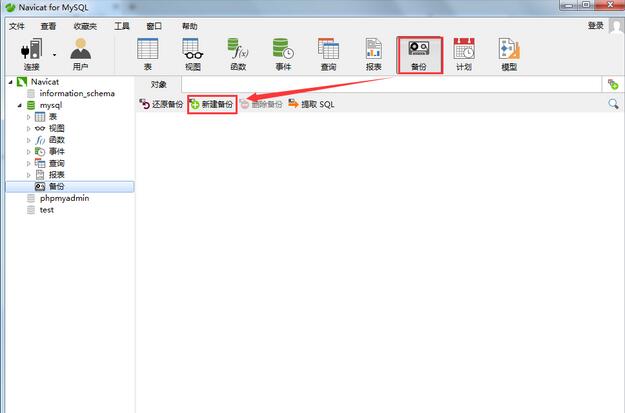The height and width of the screenshot is (413, 625).
Task: Click the green plus icon right of tab bar
Action: (613, 85)
